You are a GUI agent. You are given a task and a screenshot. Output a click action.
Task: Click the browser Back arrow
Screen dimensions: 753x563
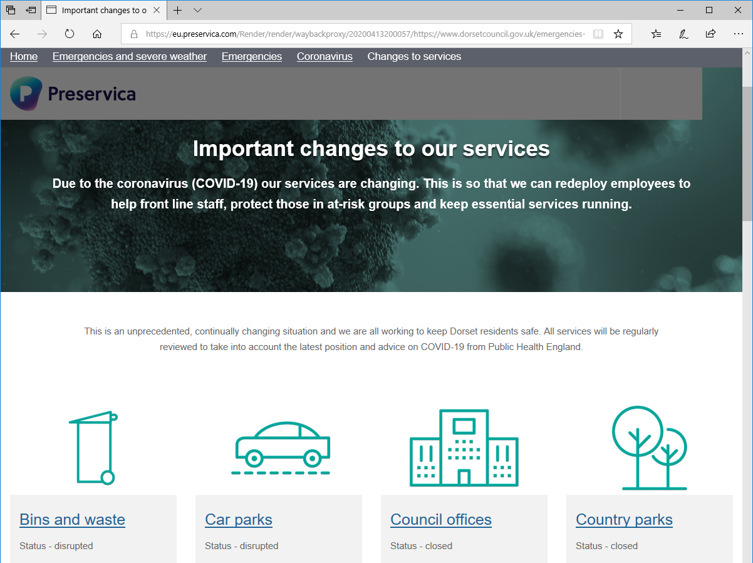pyautogui.click(x=15, y=34)
